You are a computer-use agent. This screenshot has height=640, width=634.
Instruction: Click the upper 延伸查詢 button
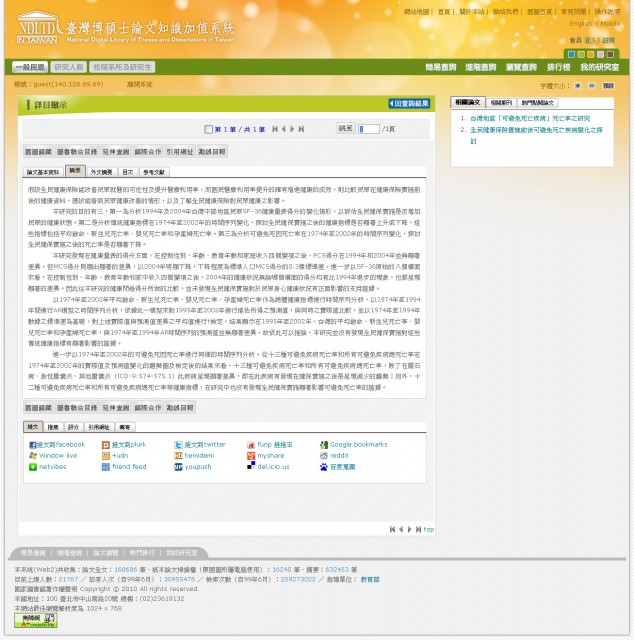[x=116, y=152]
